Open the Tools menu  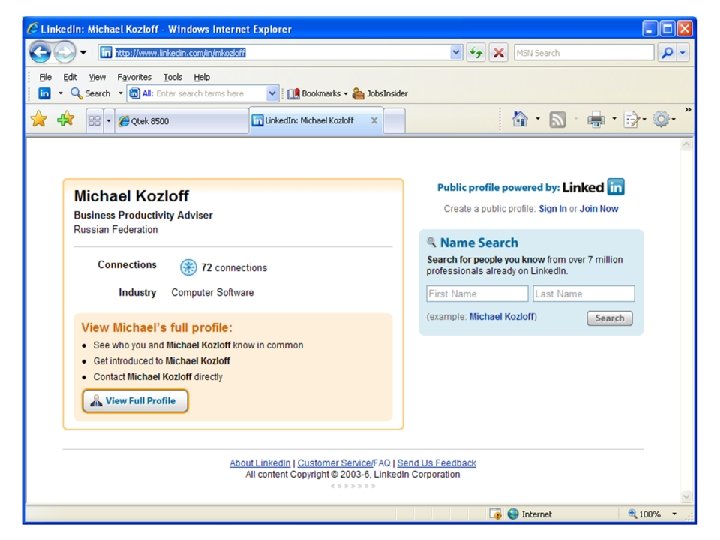(x=173, y=77)
